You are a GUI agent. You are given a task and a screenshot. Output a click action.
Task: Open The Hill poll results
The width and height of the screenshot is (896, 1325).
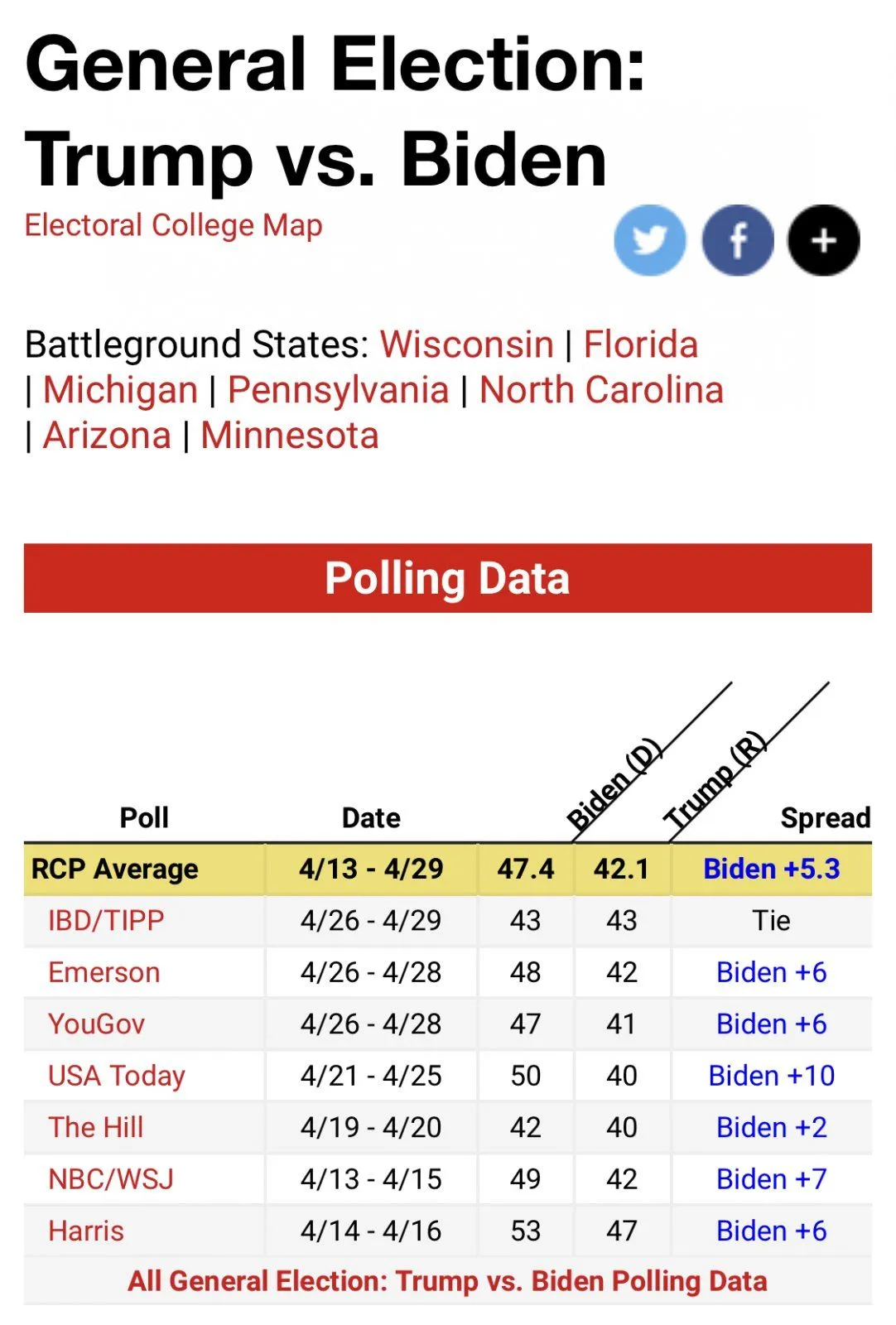(x=95, y=1127)
